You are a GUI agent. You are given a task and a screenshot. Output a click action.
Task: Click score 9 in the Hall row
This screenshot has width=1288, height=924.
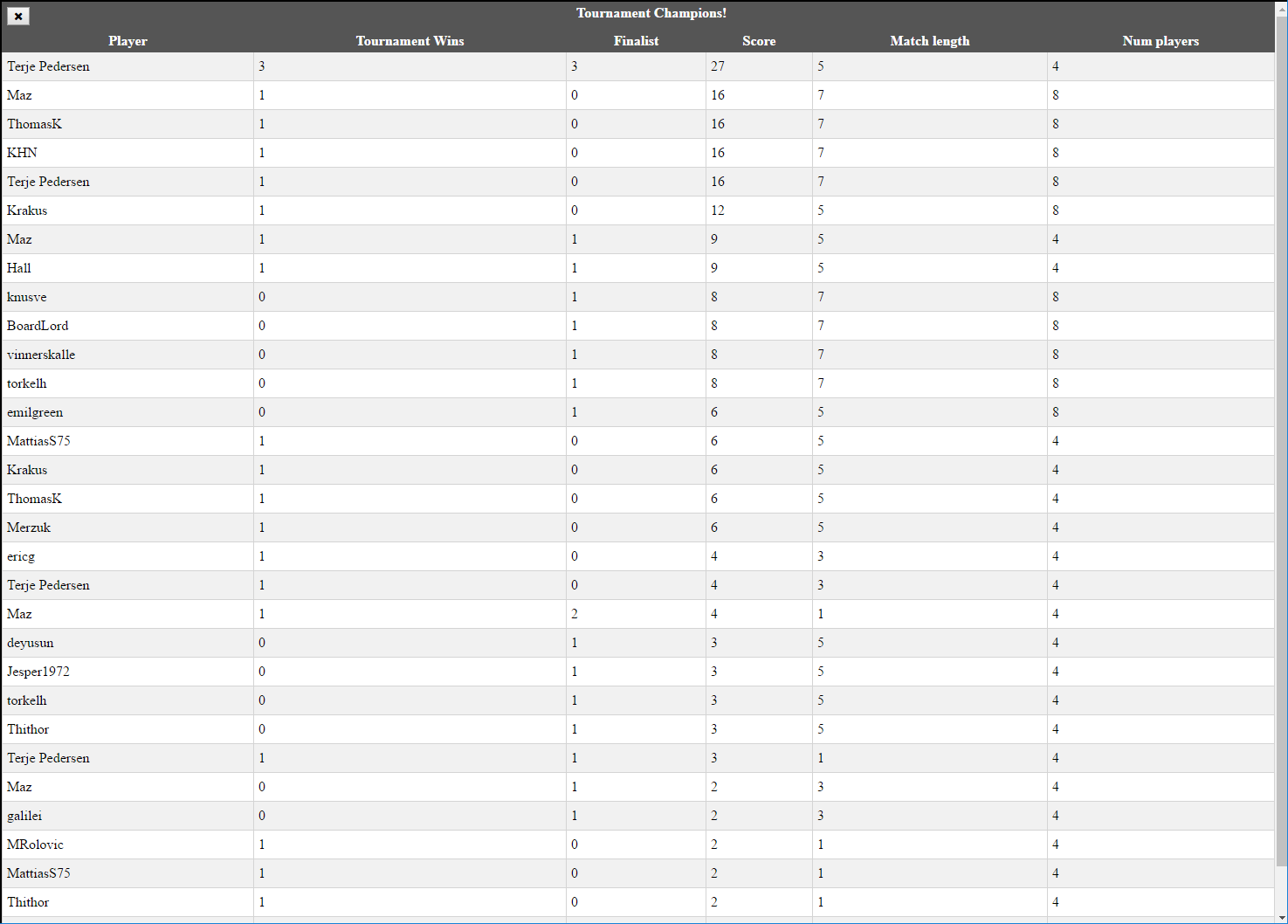click(714, 268)
